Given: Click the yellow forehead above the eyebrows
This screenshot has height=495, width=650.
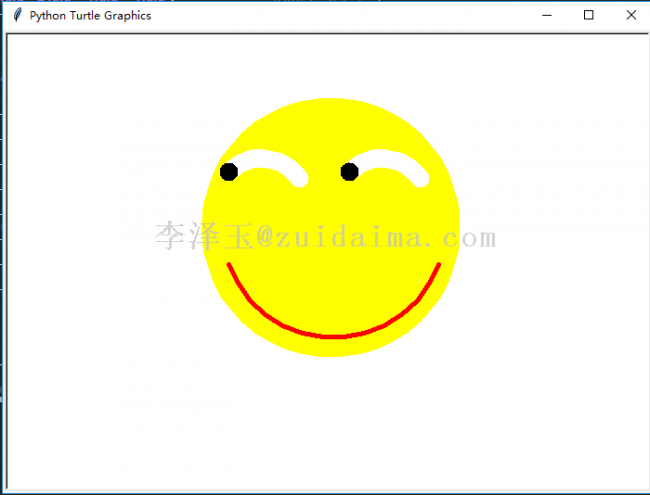Looking at the screenshot, I should pyautogui.click(x=332, y=124).
